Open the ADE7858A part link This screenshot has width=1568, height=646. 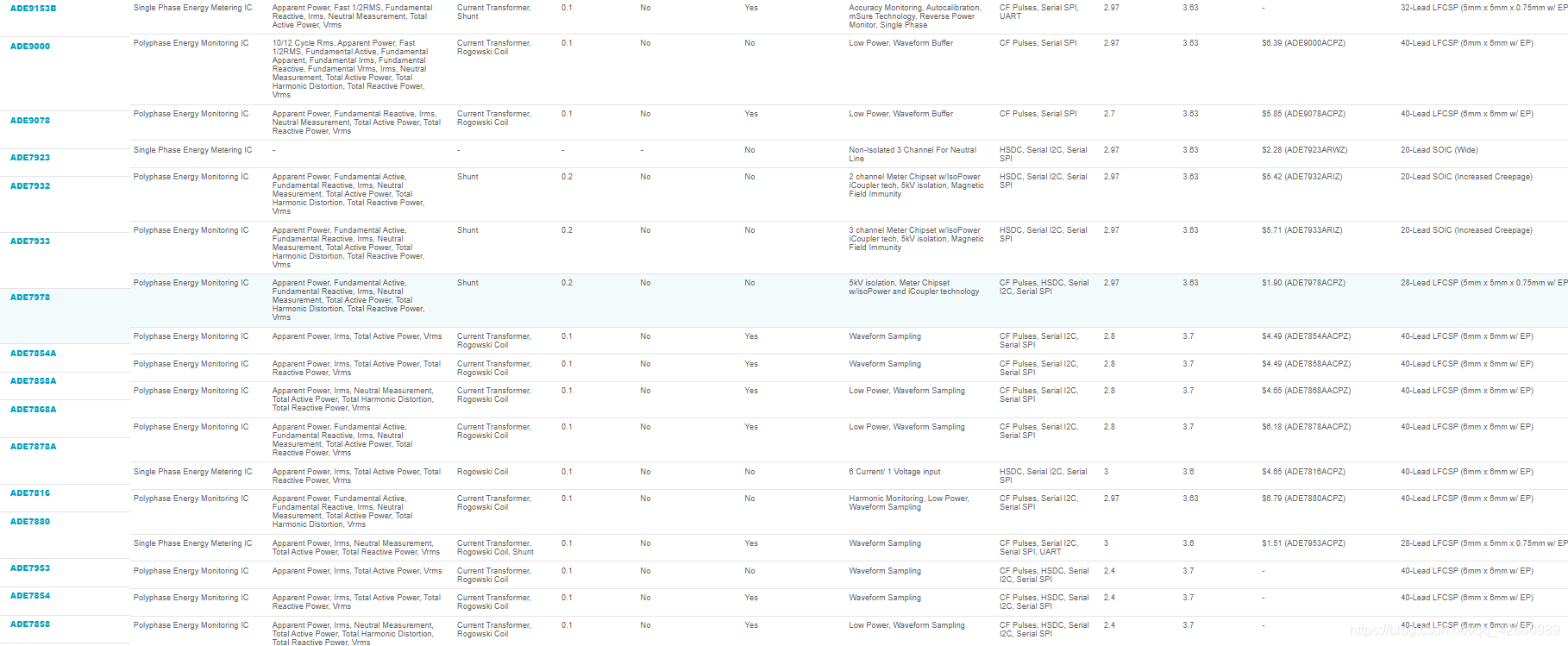(x=33, y=381)
